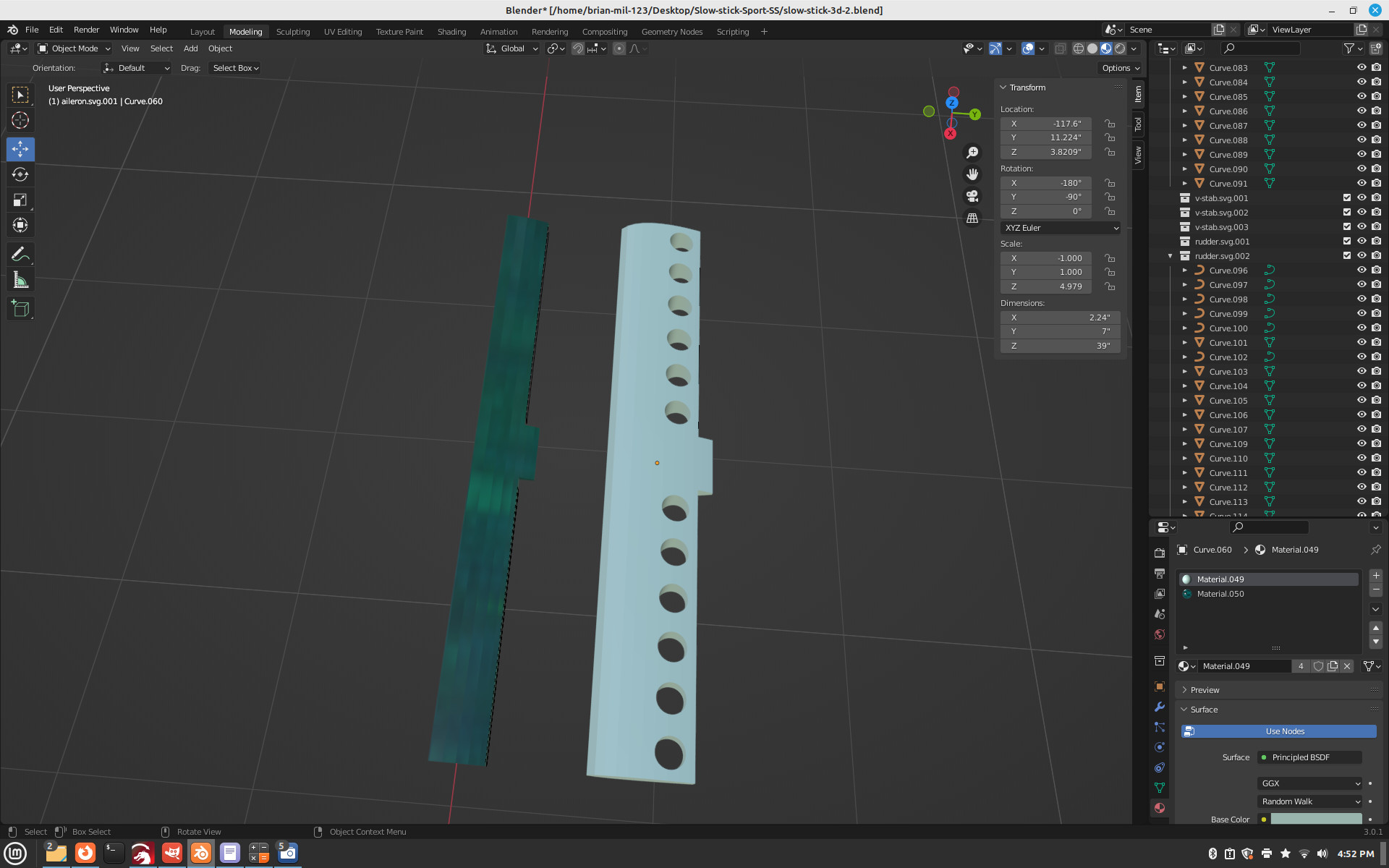Switch to rendered viewport shading
The image size is (1389, 868).
(1120, 48)
